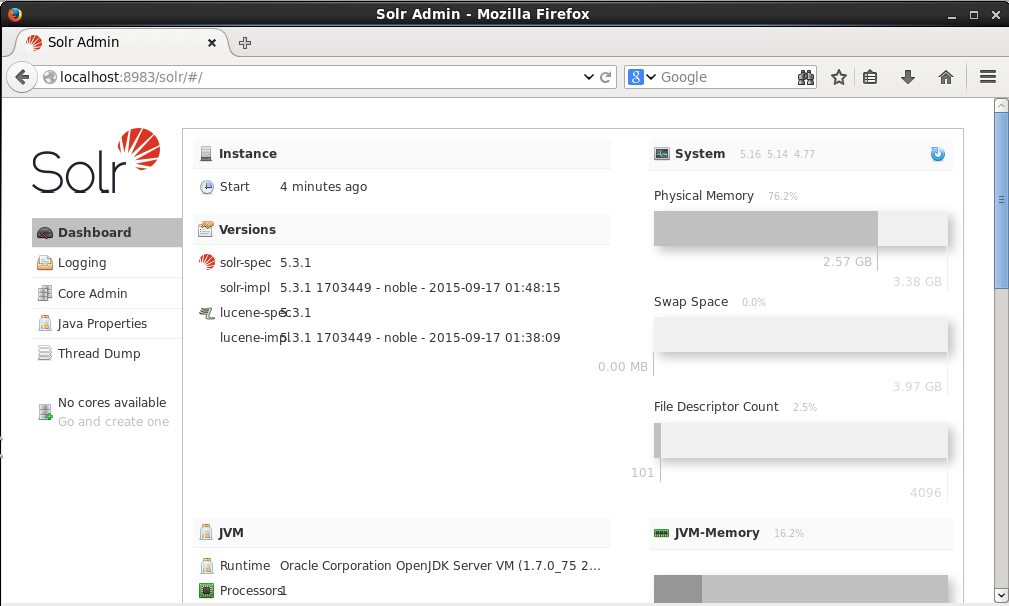1009x606 pixels.
Task: Click the 2.57 GB memory label
Action: point(847,262)
